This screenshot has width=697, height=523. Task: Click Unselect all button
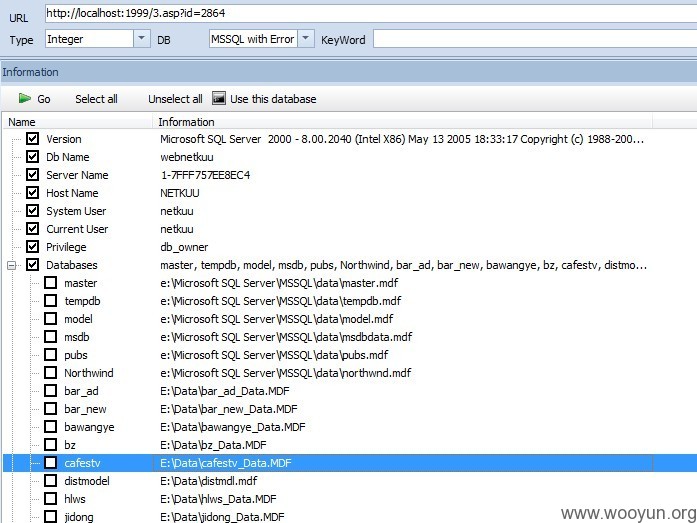(x=175, y=99)
